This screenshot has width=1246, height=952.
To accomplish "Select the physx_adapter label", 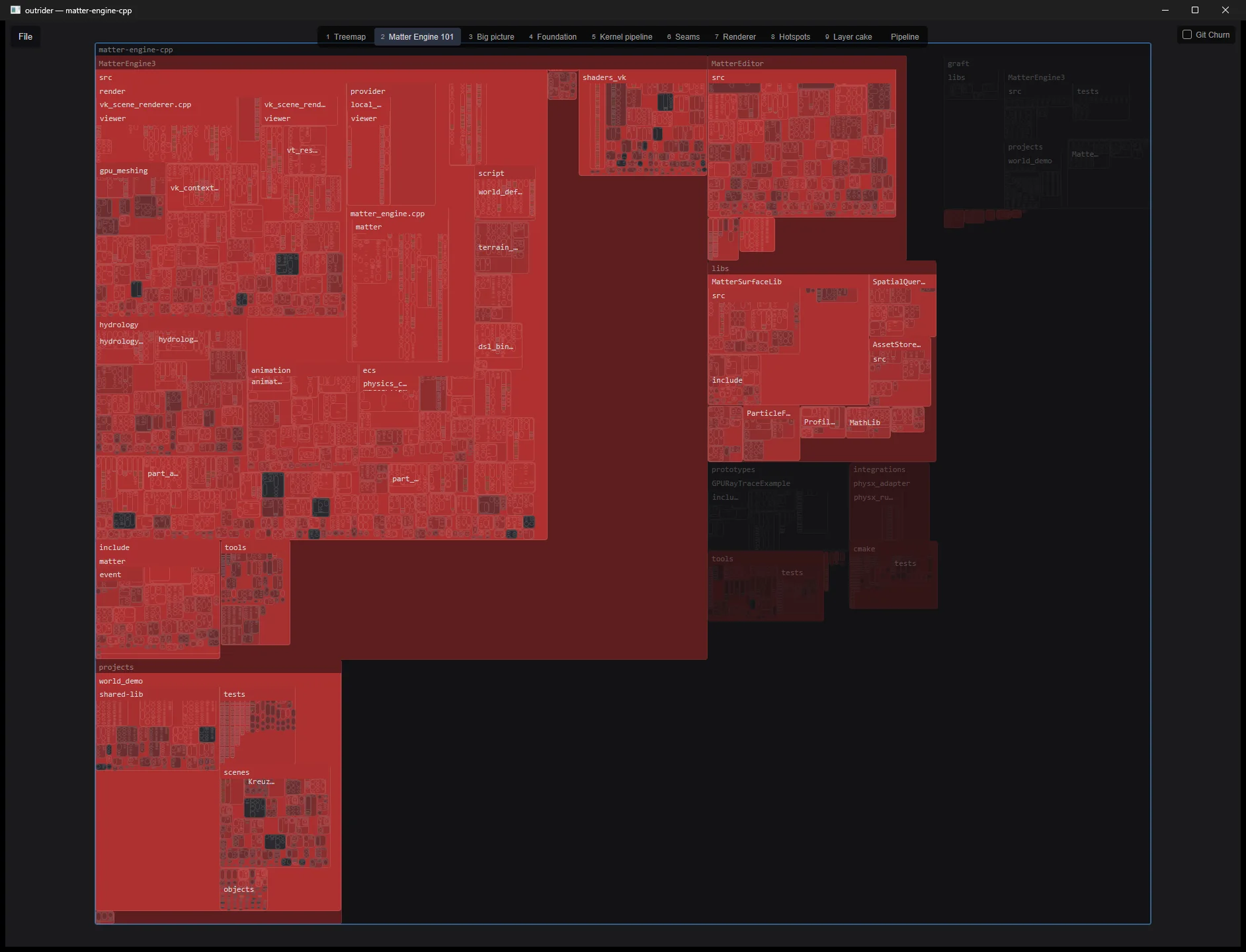I will (x=882, y=483).
